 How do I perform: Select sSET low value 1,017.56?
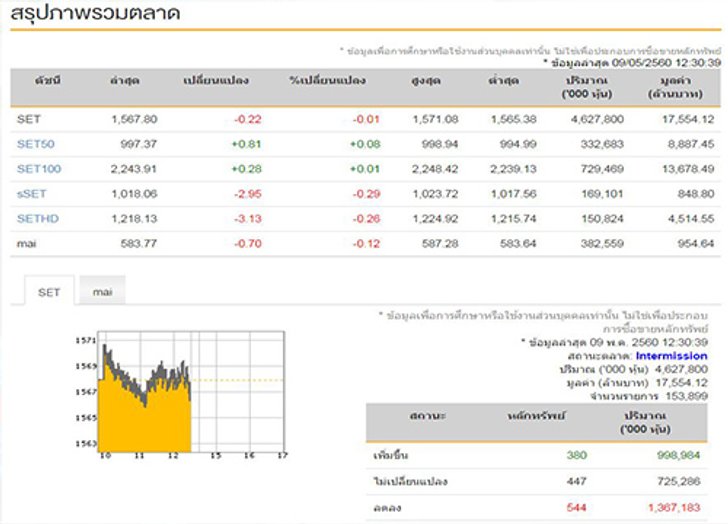pos(514,194)
